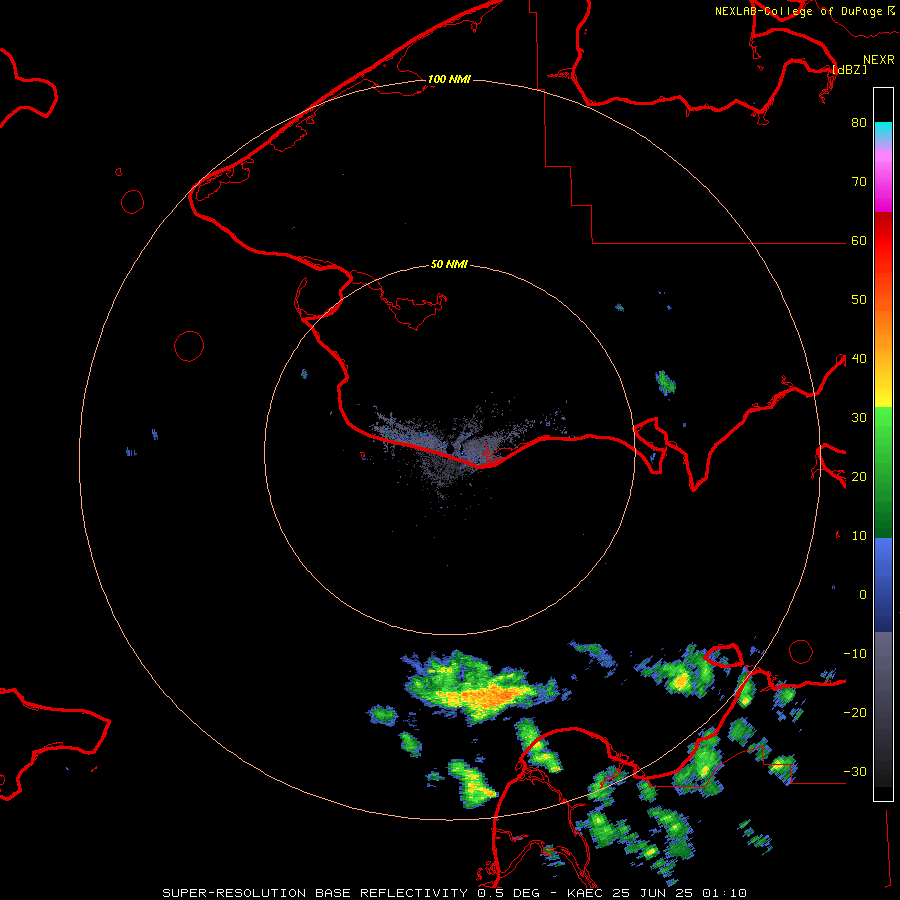Click the -30 value on the dBZ scale
The width and height of the screenshot is (900, 900).
point(855,772)
